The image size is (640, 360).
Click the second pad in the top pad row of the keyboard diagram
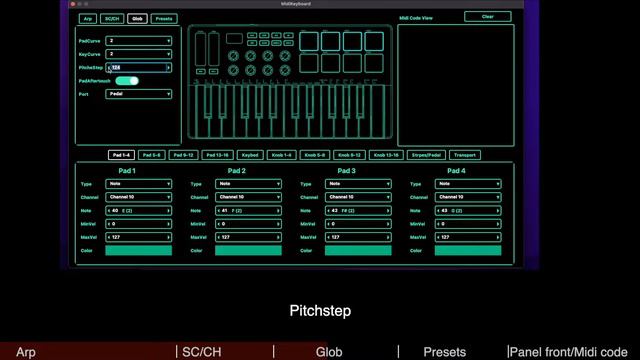pos(330,41)
